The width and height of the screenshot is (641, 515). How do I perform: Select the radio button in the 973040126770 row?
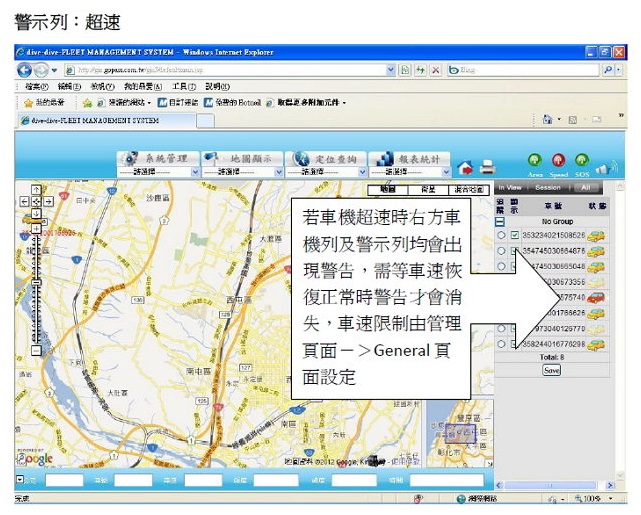tap(501, 329)
